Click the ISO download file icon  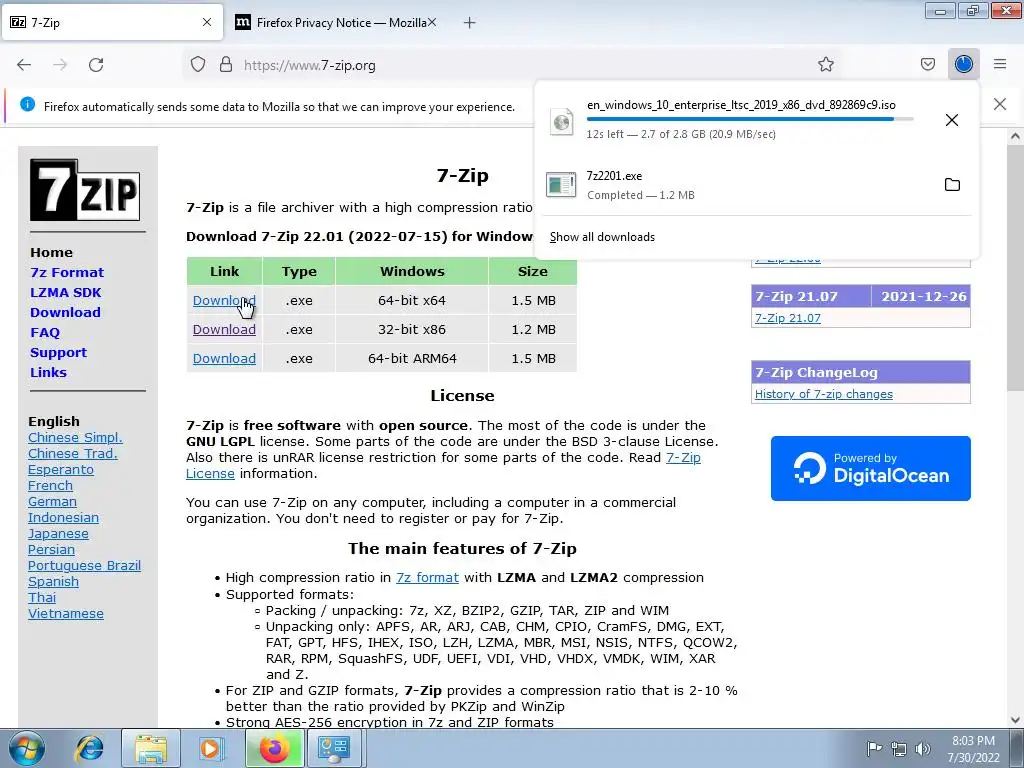coord(561,121)
